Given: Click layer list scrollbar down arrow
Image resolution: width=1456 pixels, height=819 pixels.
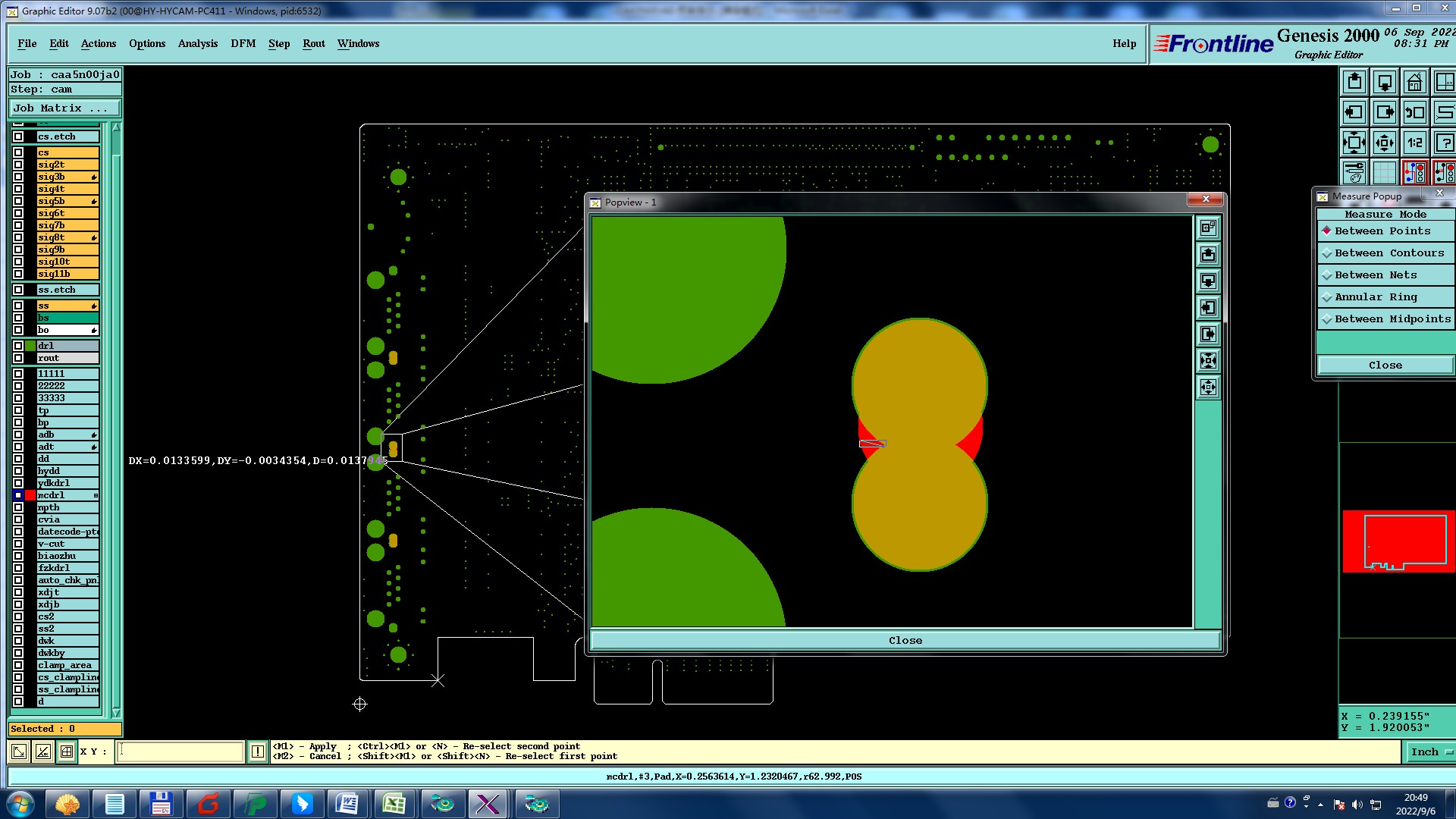Looking at the screenshot, I should tap(116, 712).
